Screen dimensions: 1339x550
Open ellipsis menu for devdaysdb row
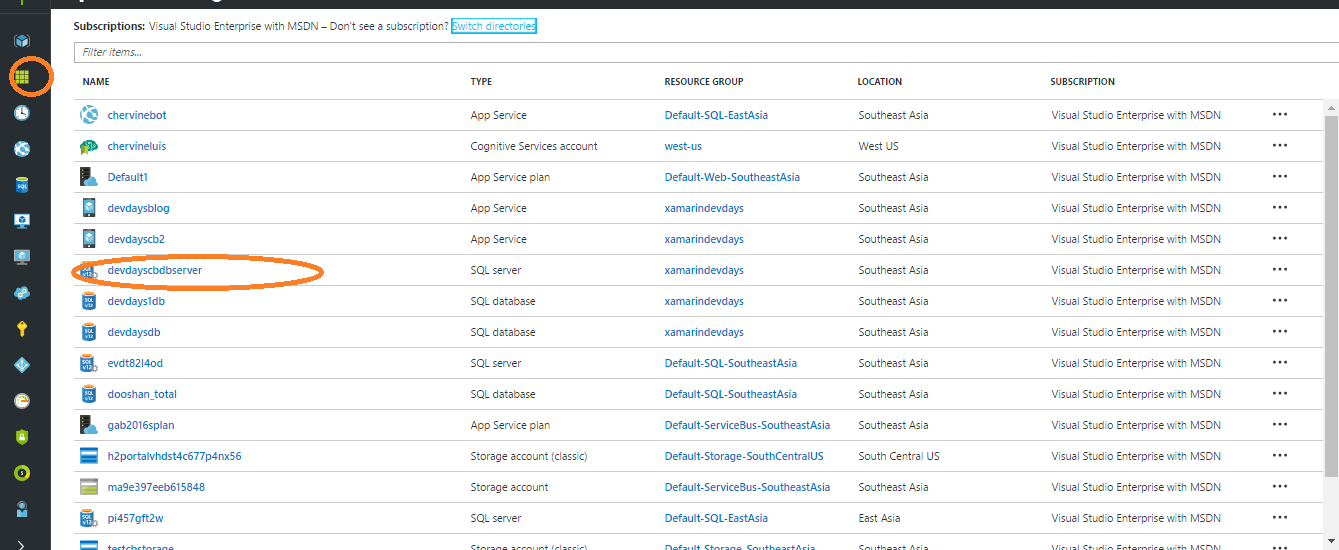[x=1280, y=332]
